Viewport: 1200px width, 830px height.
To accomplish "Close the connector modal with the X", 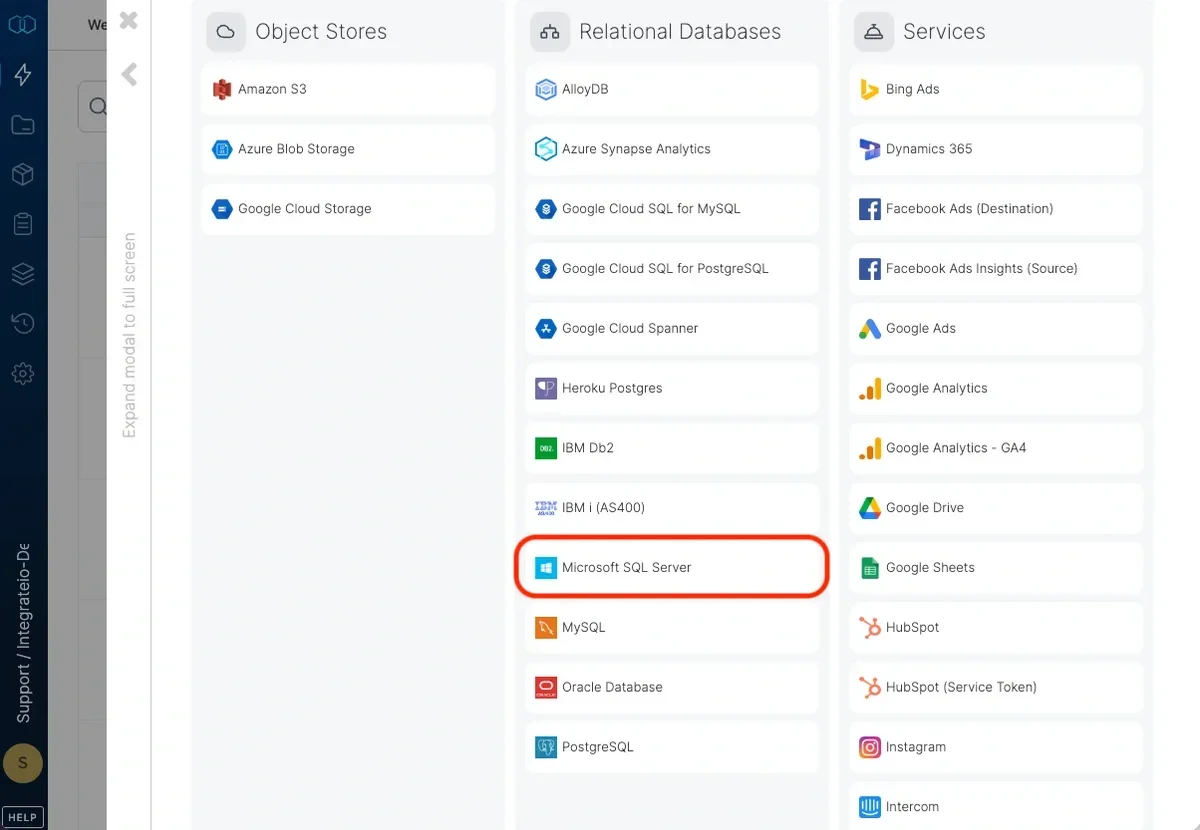I will pyautogui.click(x=128, y=20).
